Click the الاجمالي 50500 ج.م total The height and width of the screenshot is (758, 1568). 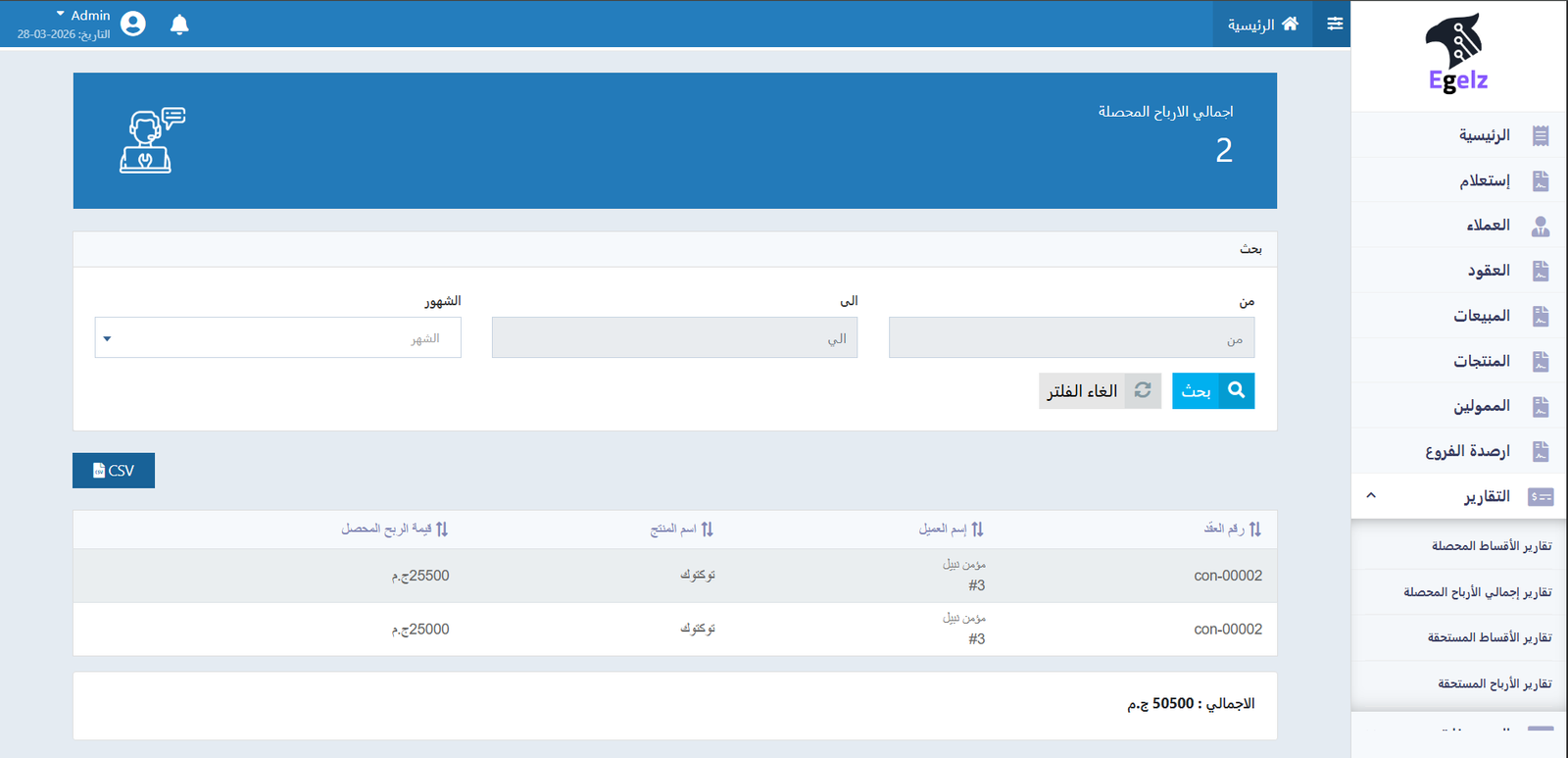(1191, 704)
